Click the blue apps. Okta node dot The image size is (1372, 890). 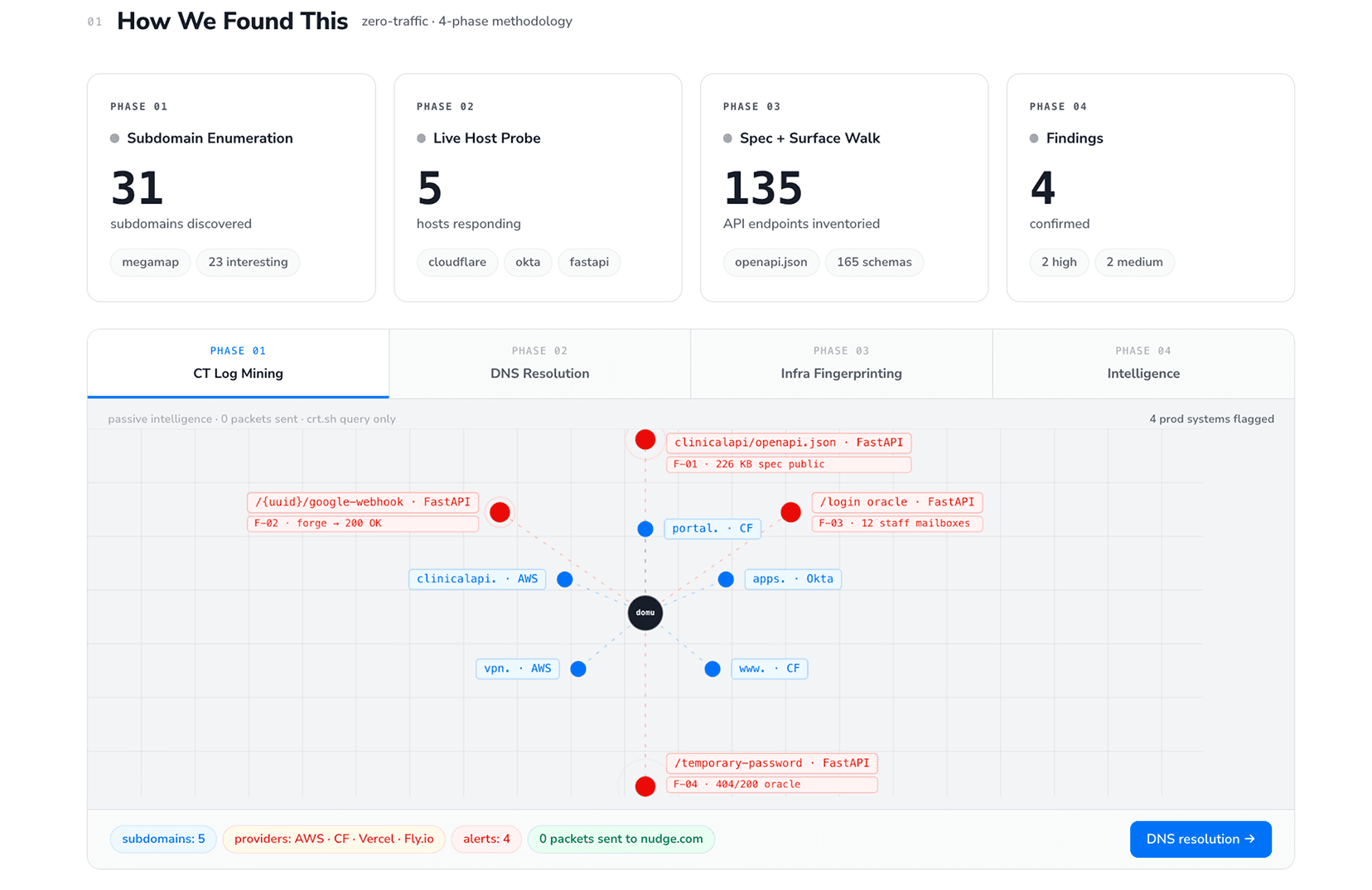click(x=726, y=579)
